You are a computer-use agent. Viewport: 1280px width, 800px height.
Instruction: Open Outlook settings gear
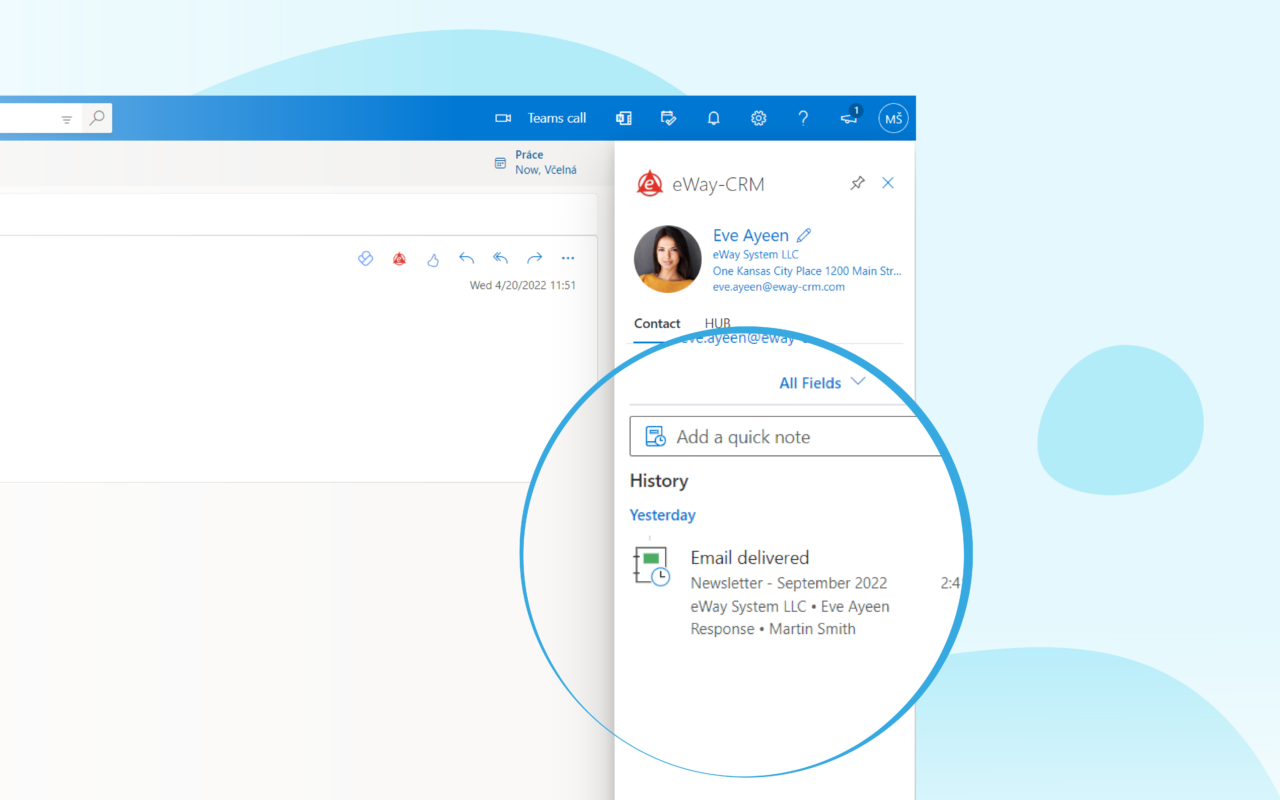click(x=758, y=118)
